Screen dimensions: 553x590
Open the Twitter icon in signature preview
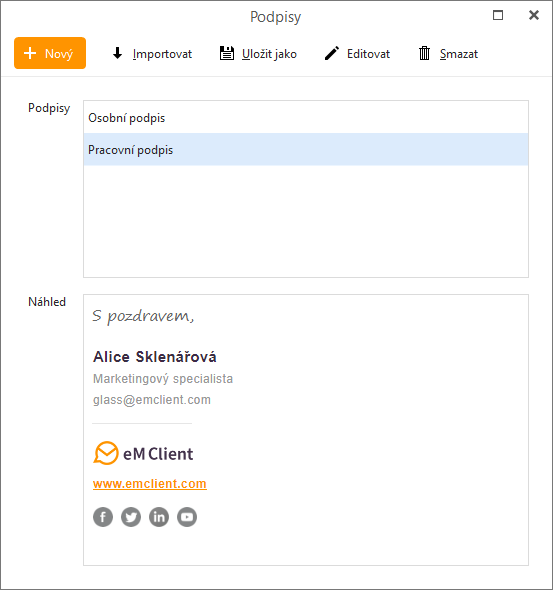131,517
